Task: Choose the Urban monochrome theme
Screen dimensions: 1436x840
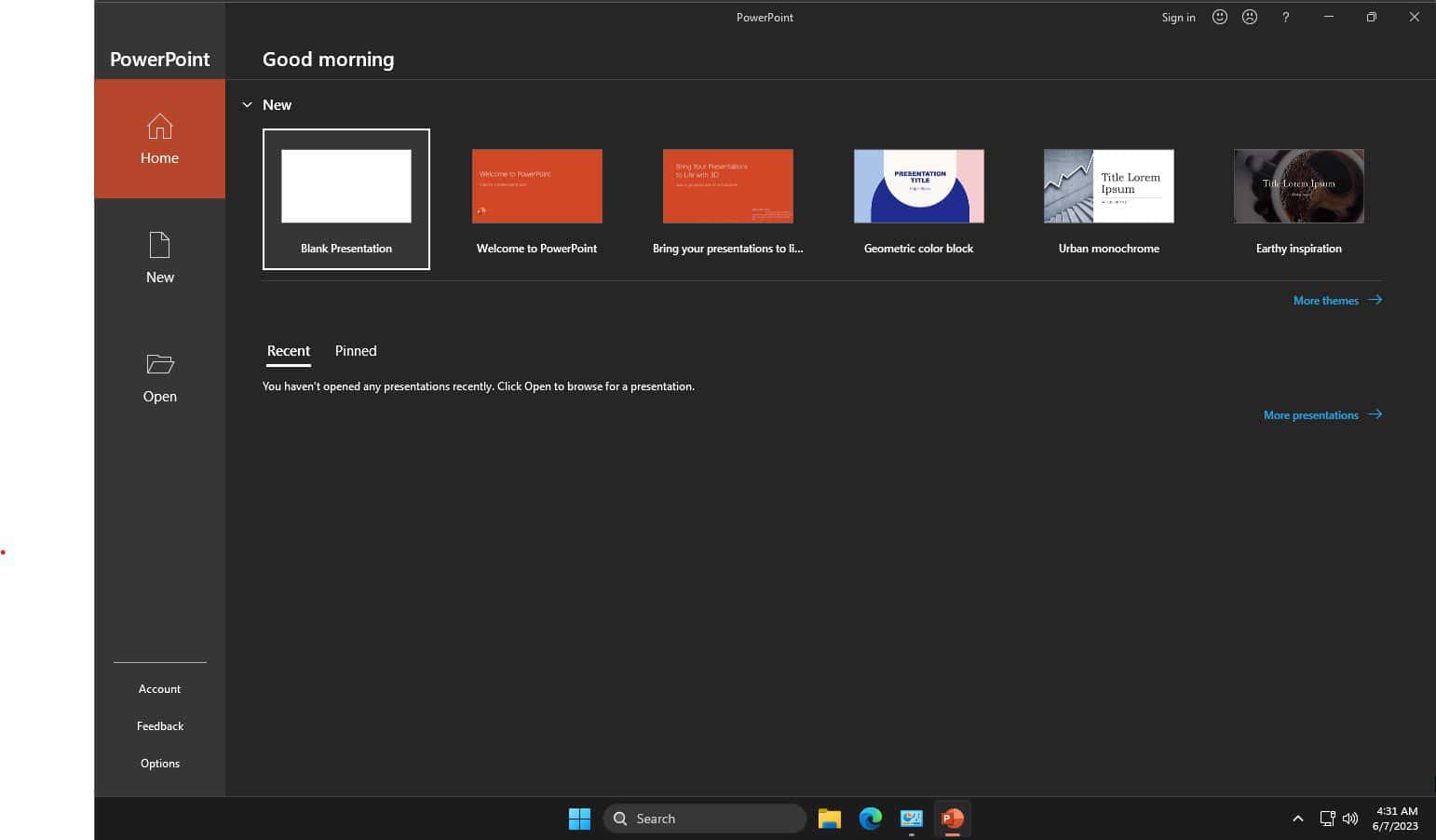Action: [1108, 199]
